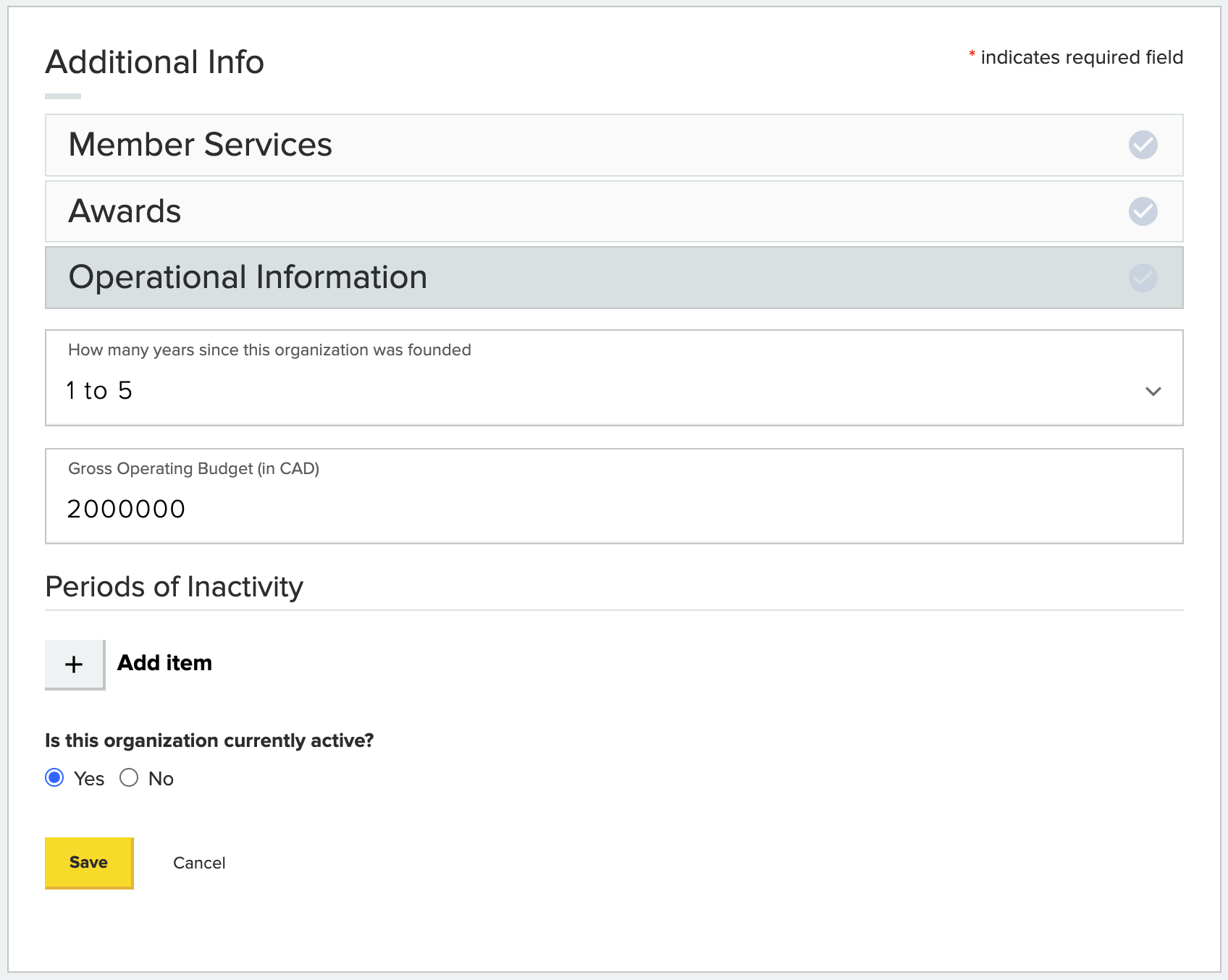The height and width of the screenshot is (980, 1228).
Task: Click the No radio label text
Action: (x=161, y=779)
